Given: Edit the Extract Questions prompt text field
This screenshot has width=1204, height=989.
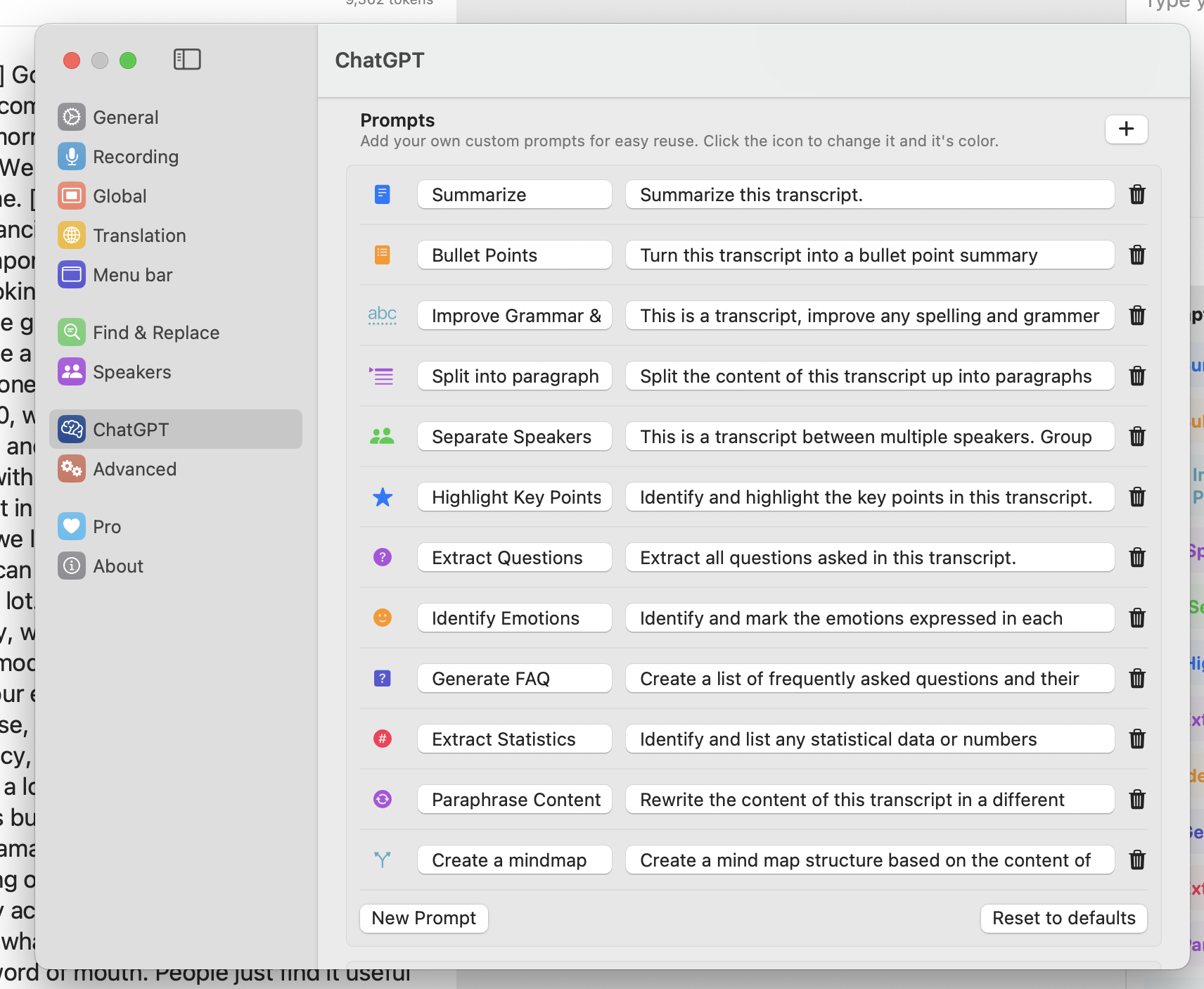Looking at the screenshot, I should [870, 557].
